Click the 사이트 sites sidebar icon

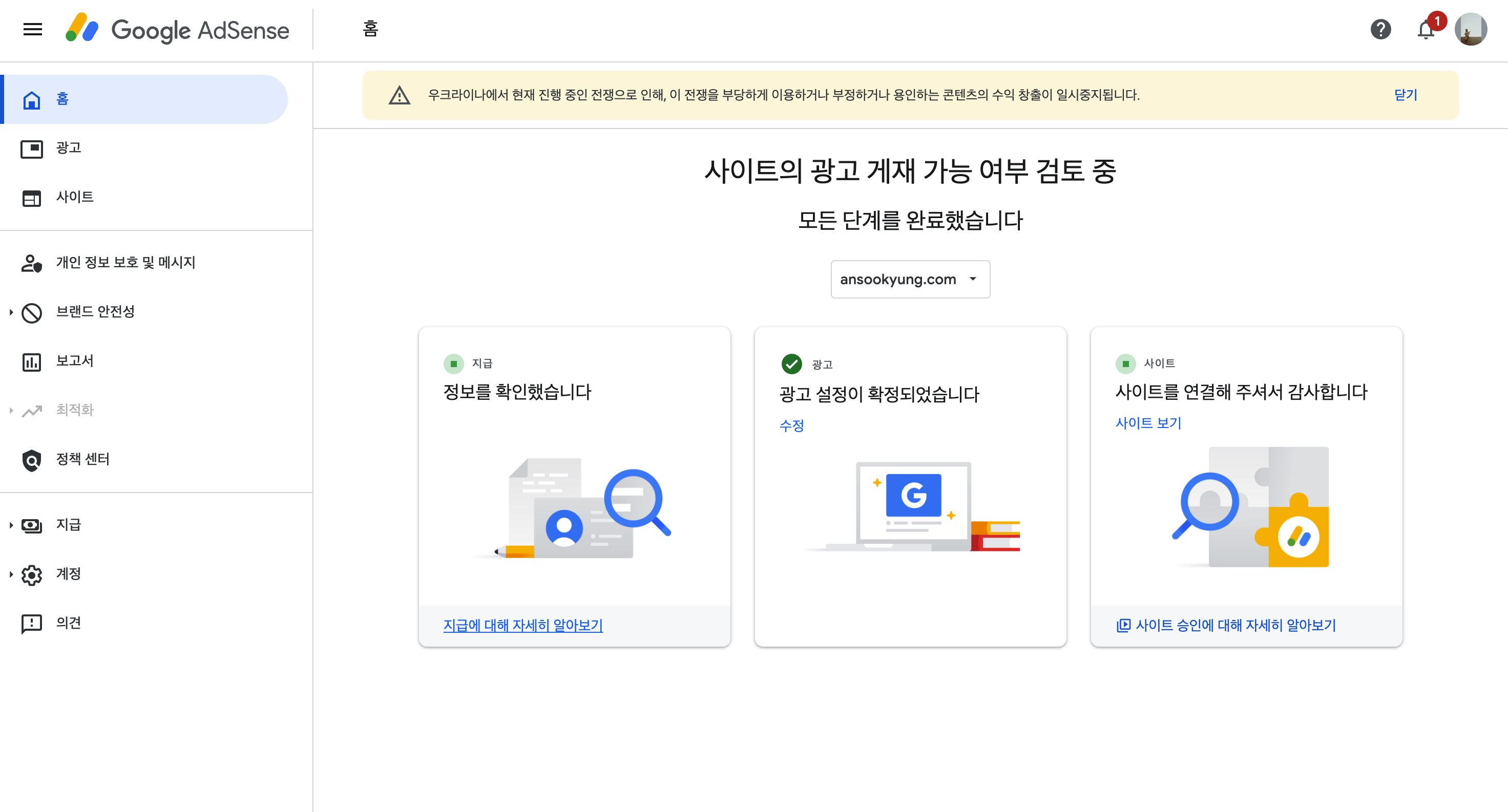(x=32, y=198)
